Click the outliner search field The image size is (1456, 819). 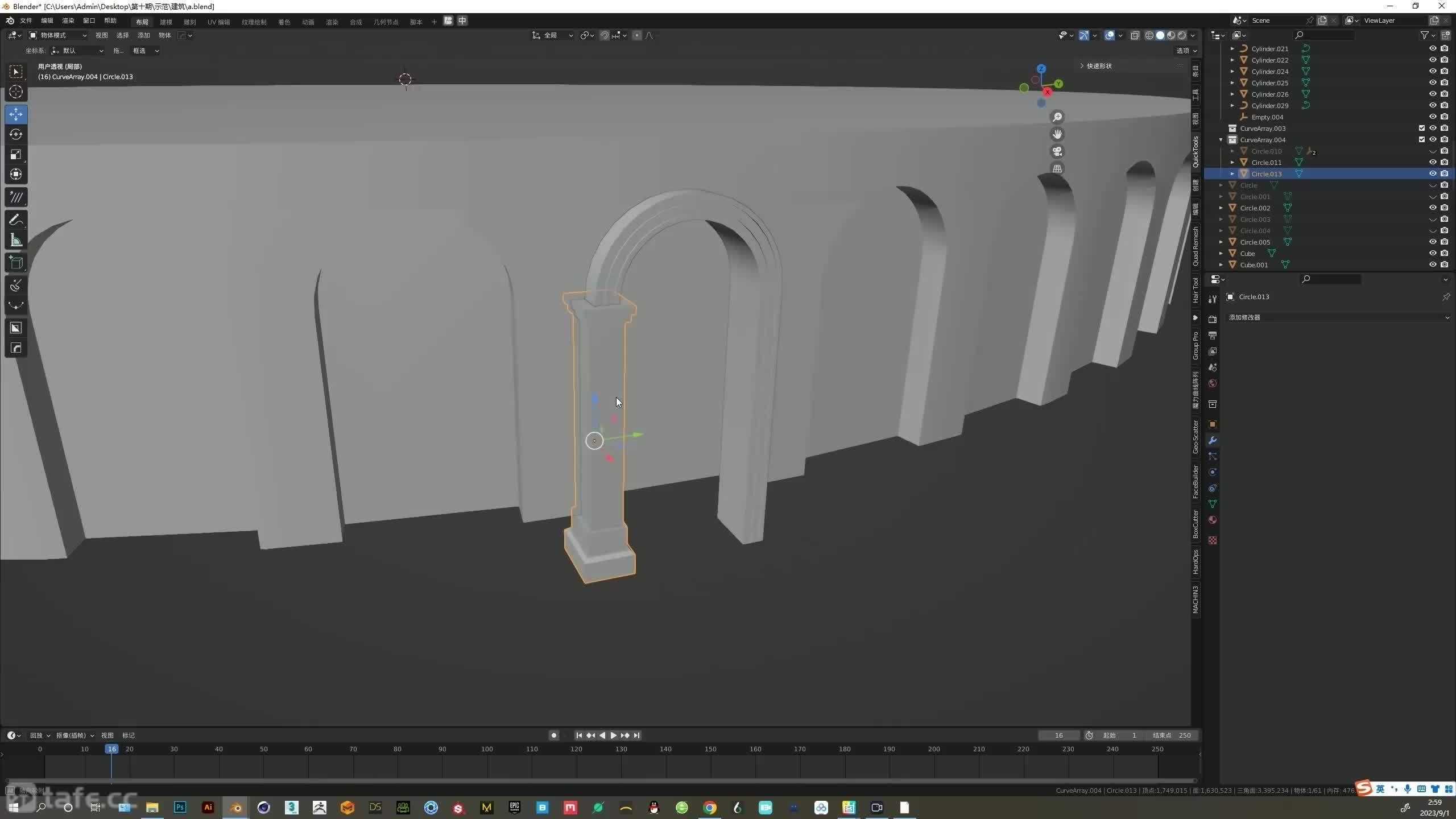1323,35
